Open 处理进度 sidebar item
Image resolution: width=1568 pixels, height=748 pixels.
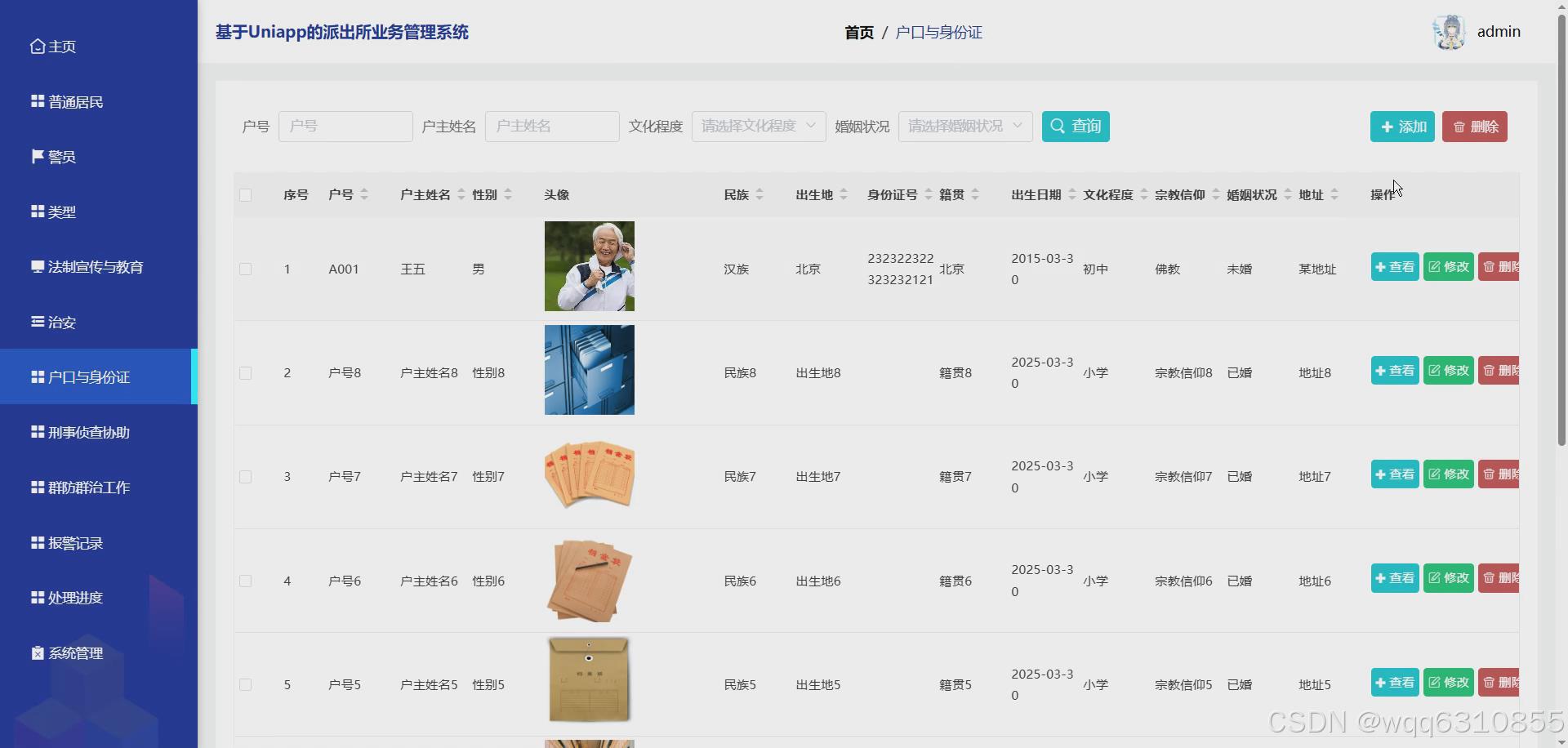98,598
